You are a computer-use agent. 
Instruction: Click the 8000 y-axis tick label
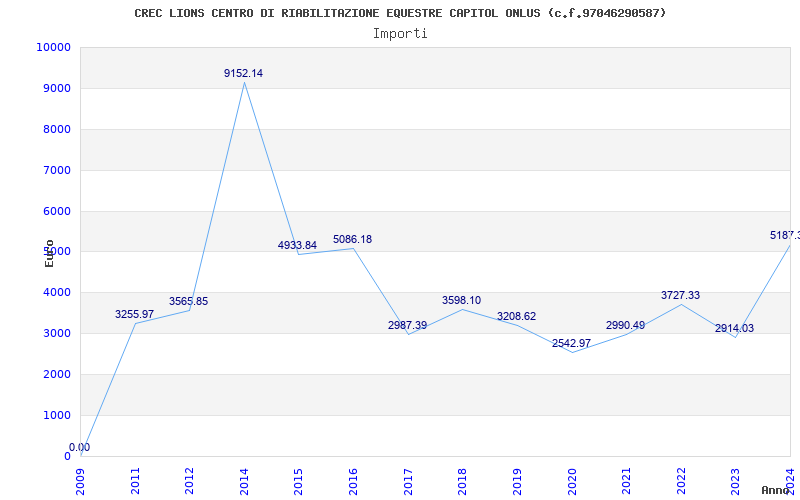tap(56, 130)
